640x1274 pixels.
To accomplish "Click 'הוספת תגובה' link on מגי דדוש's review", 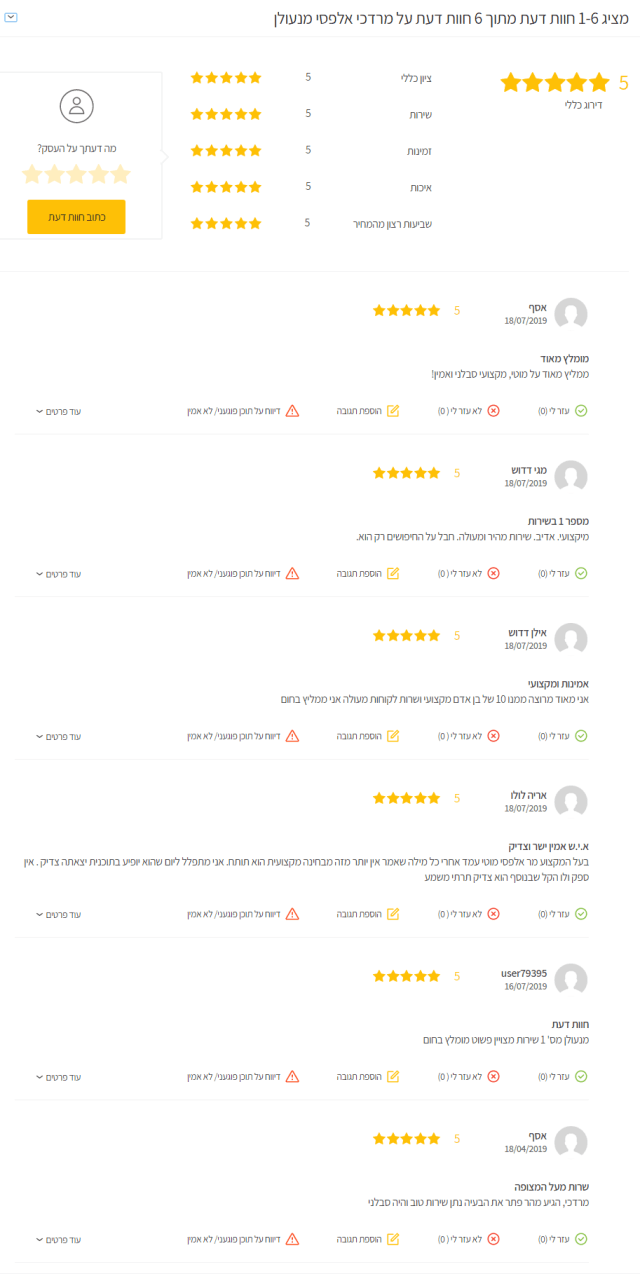I will click(360, 574).
